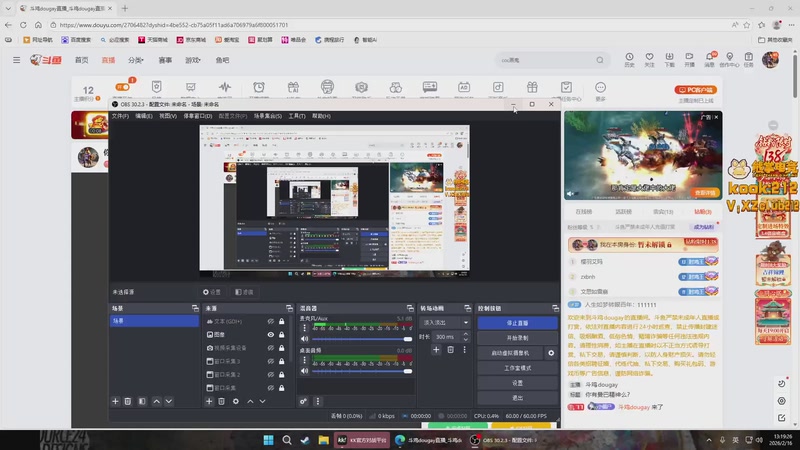Open transition properties three-dot menu
Screen dimensions: 800x450
coord(464,349)
